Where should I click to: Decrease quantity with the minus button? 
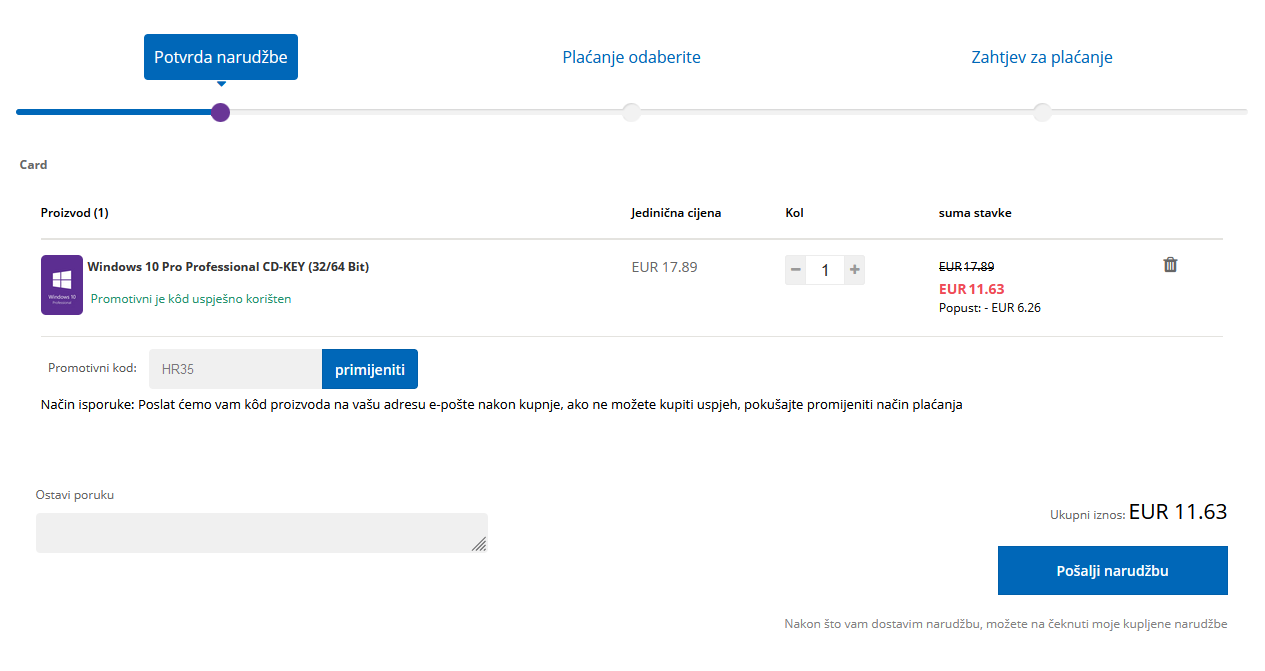(x=796, y=270)
